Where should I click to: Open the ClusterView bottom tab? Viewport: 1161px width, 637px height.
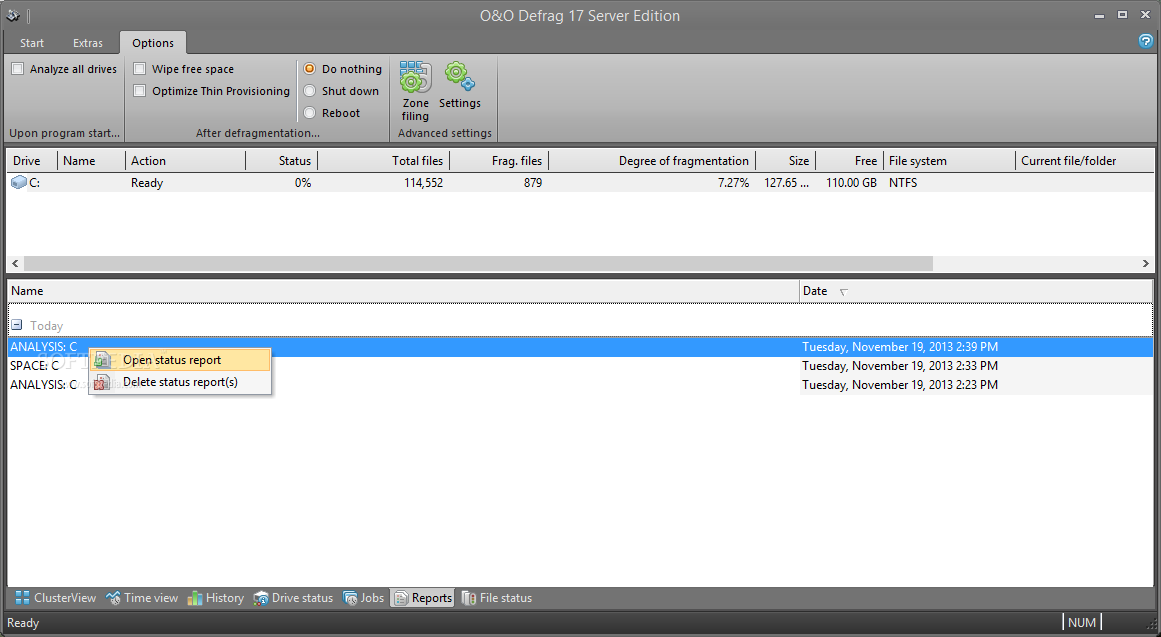click(x=56, y=598)
